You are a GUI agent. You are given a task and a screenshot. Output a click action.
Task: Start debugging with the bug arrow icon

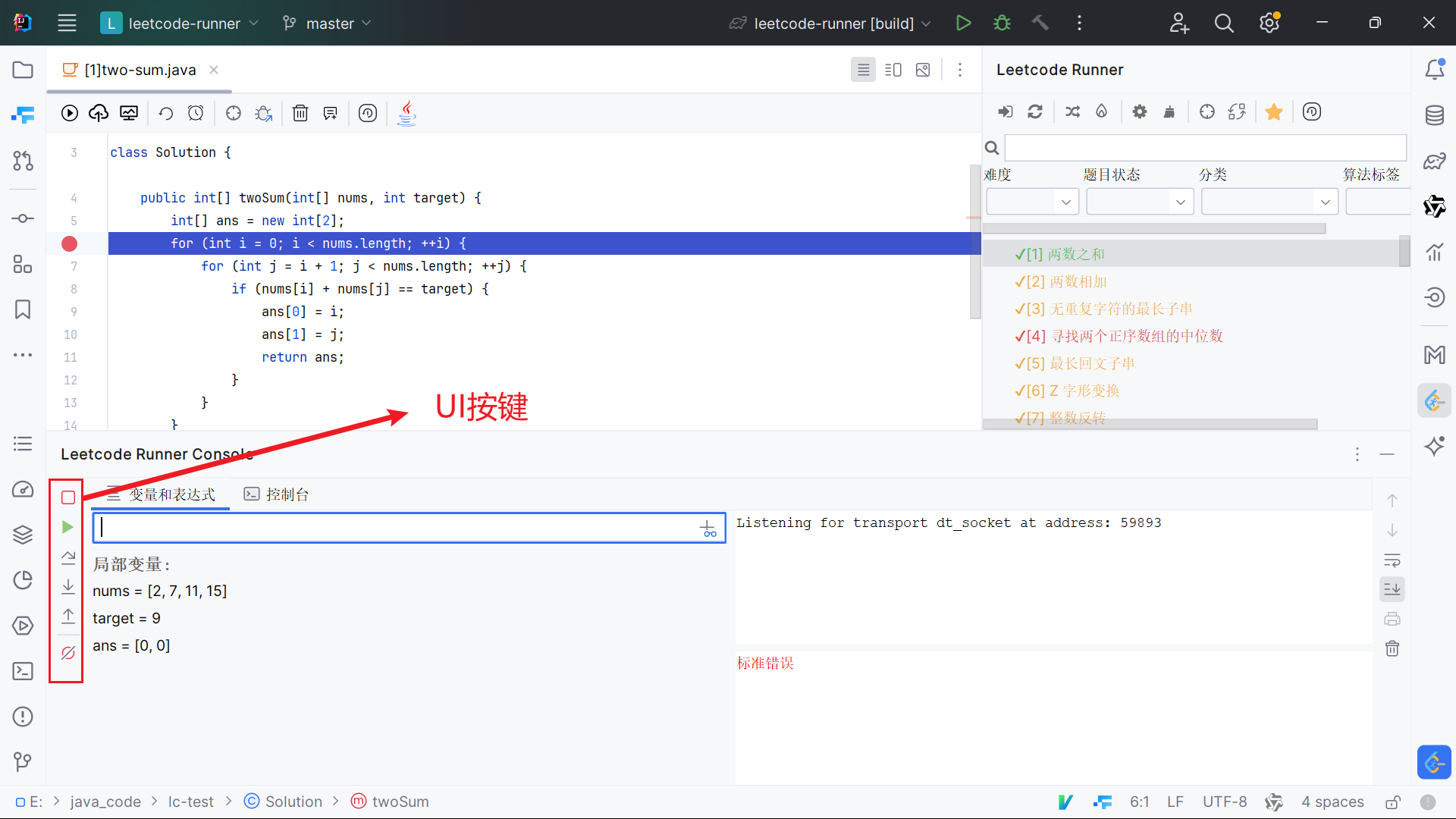(x=263, y=113)
